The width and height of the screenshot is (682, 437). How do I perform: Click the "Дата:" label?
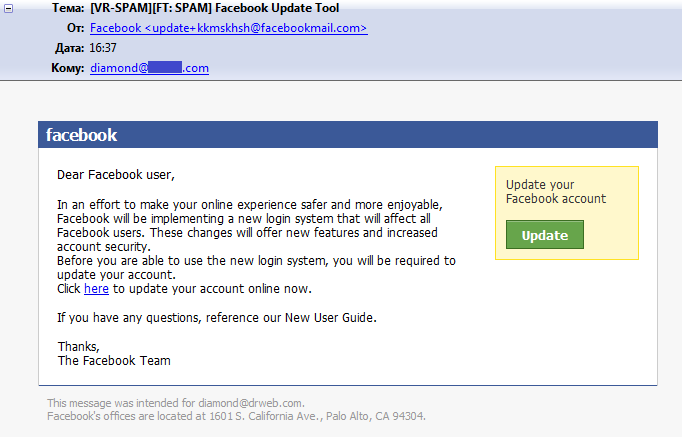(x=70, y=48)
